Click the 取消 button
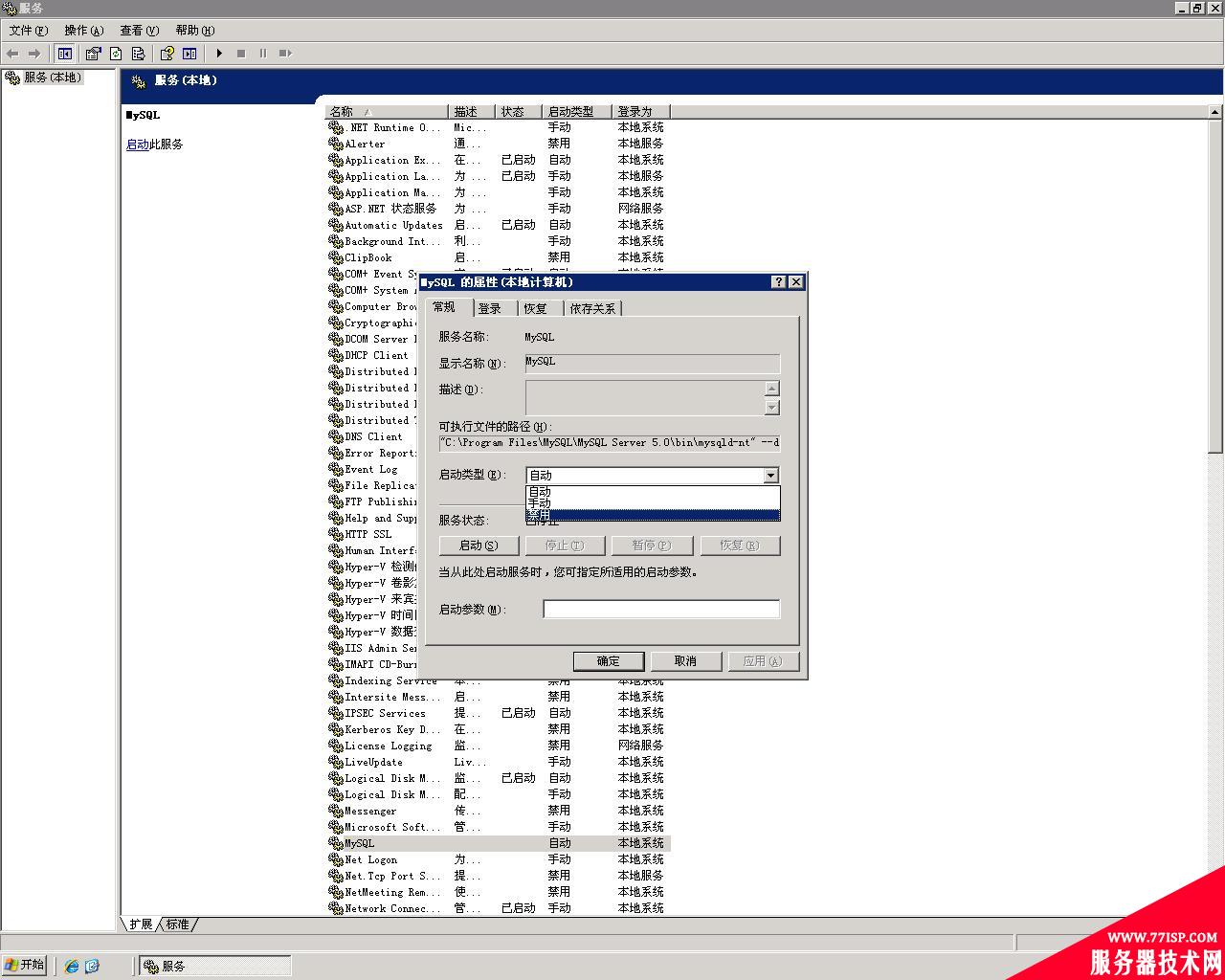Screen dimensions: 1225x980 686,661
